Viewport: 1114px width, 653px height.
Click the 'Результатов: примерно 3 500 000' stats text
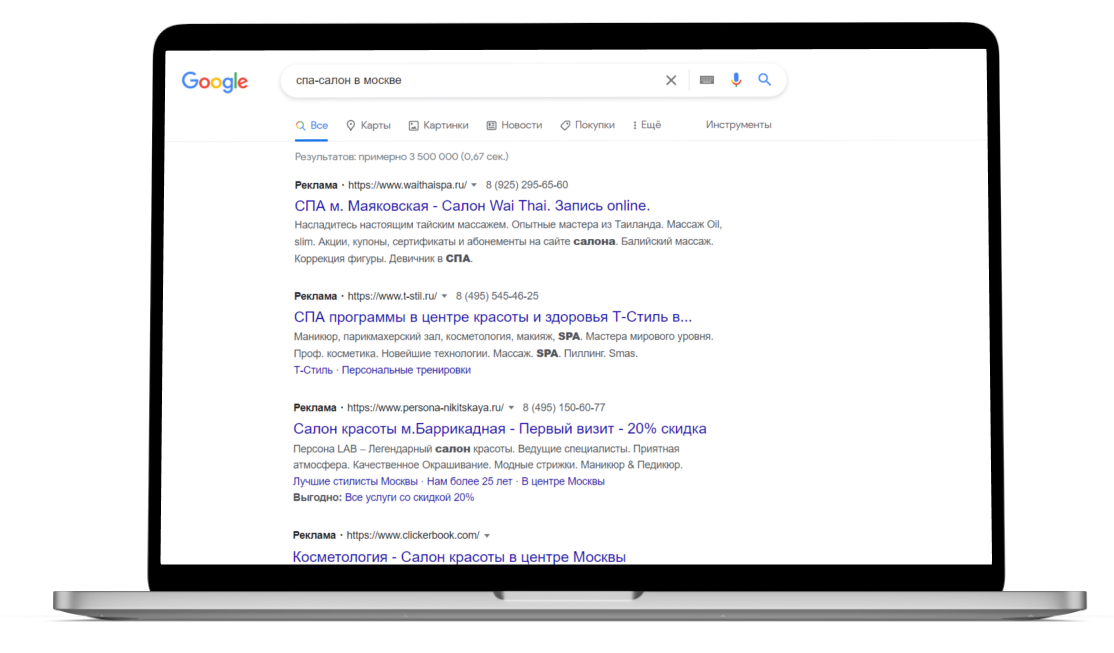click(401, 156)
